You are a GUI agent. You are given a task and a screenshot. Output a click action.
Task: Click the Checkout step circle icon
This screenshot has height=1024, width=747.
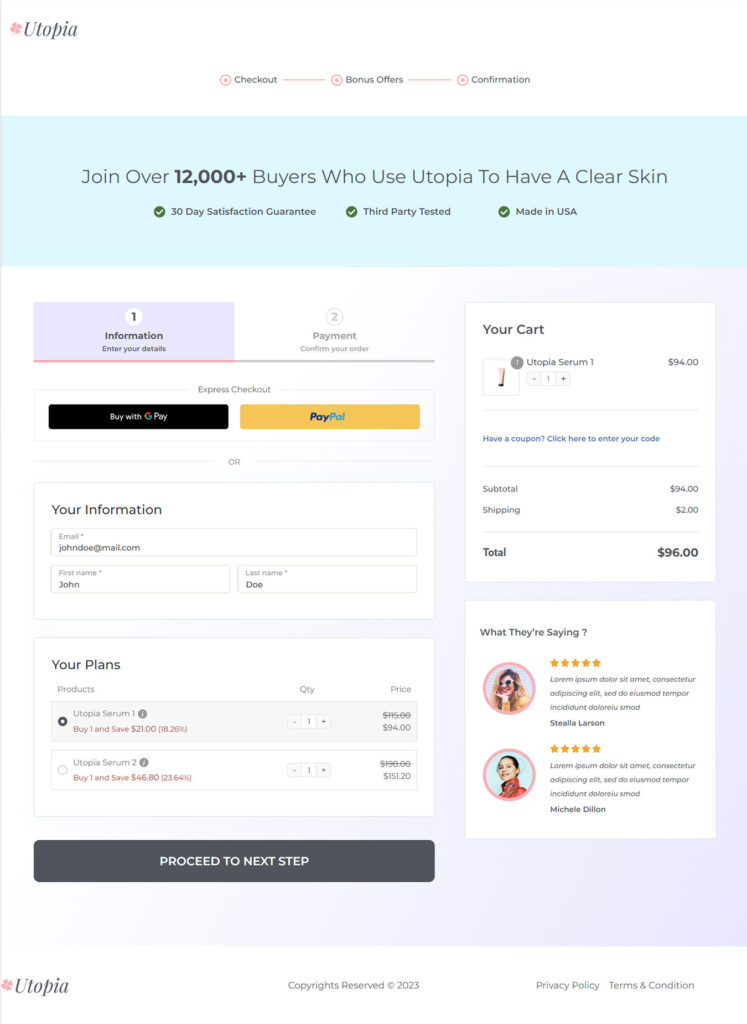(225, 80)
